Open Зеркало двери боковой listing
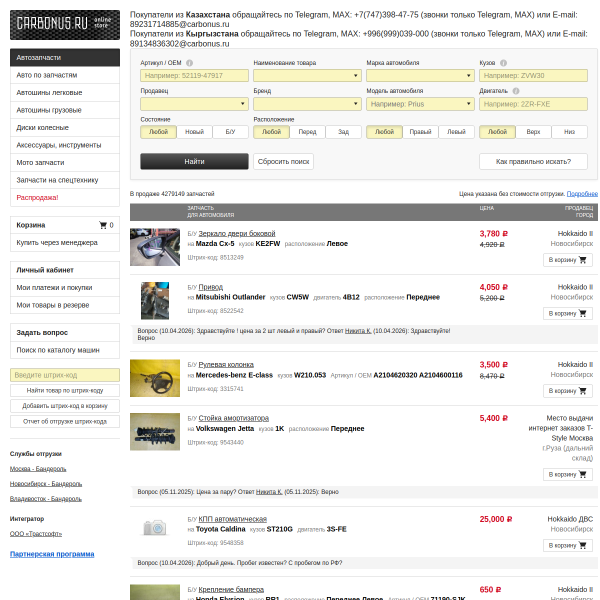This screenshot has height=600, width=600. (x=236, y=233)
